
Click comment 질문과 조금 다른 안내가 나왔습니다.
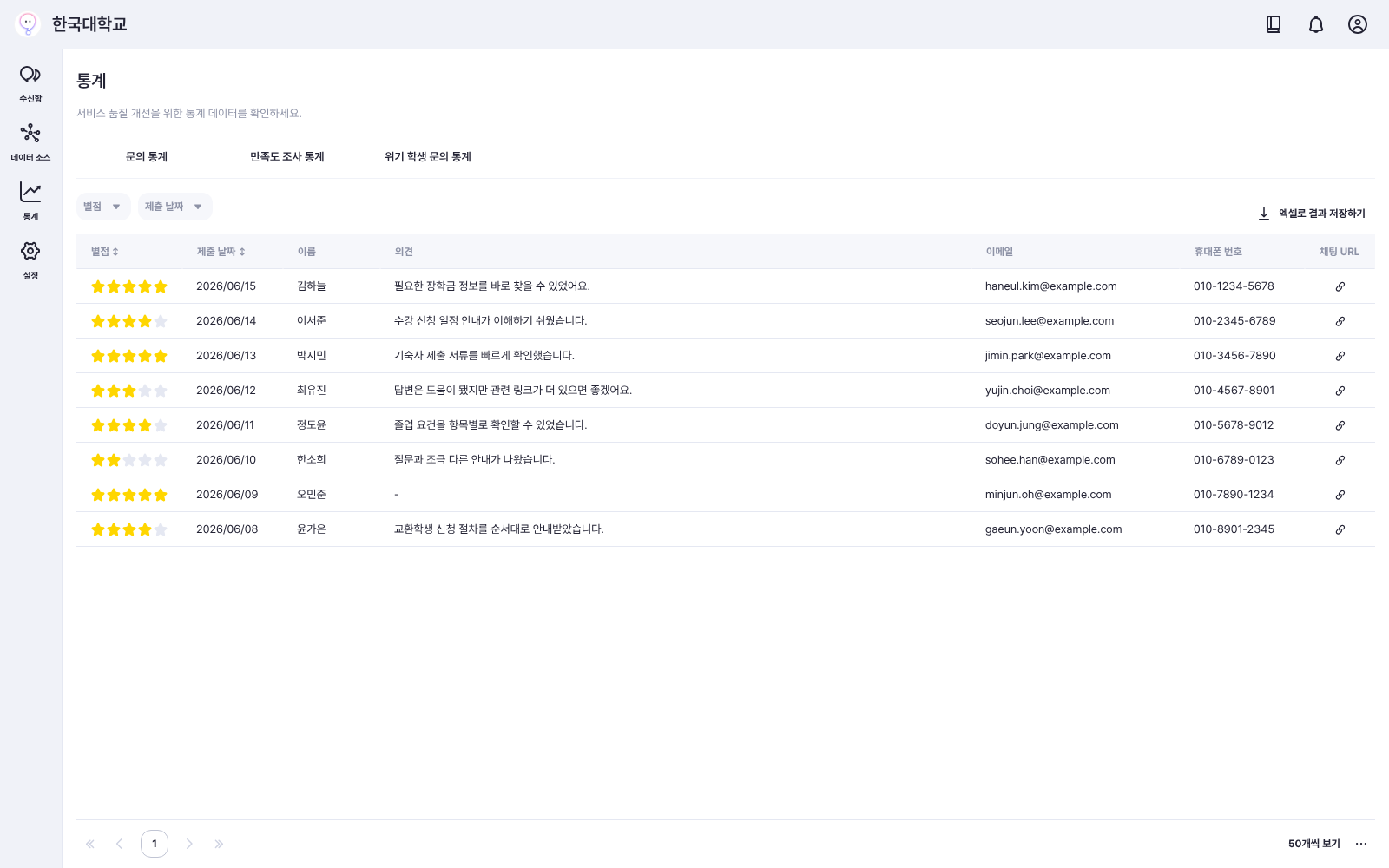click(475, 460)
